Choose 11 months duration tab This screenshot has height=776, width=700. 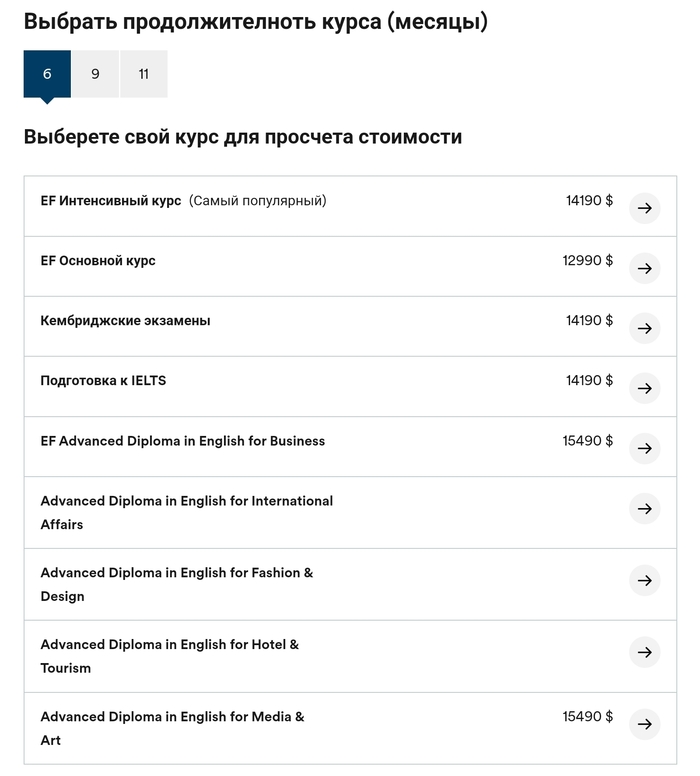click(x=144, y=74)
